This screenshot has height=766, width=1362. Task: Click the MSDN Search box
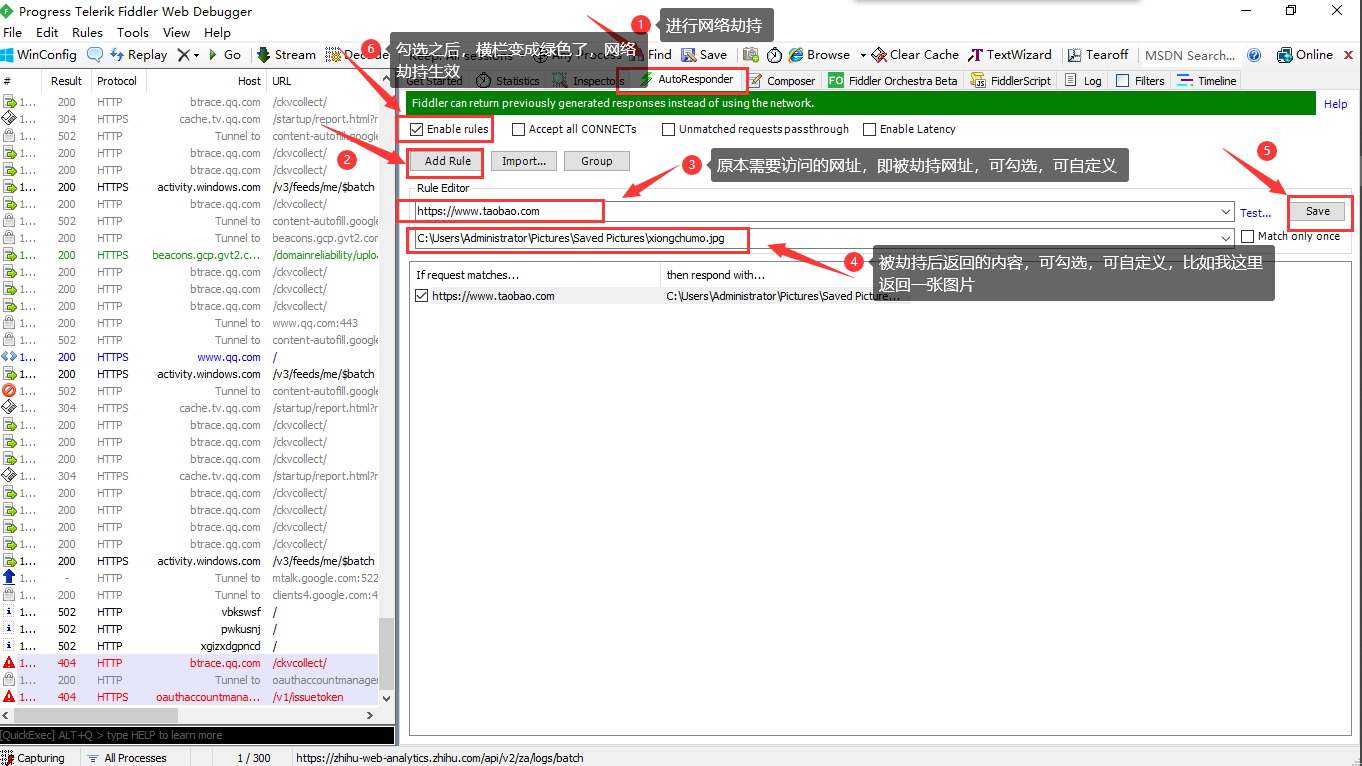point(1189,56)
